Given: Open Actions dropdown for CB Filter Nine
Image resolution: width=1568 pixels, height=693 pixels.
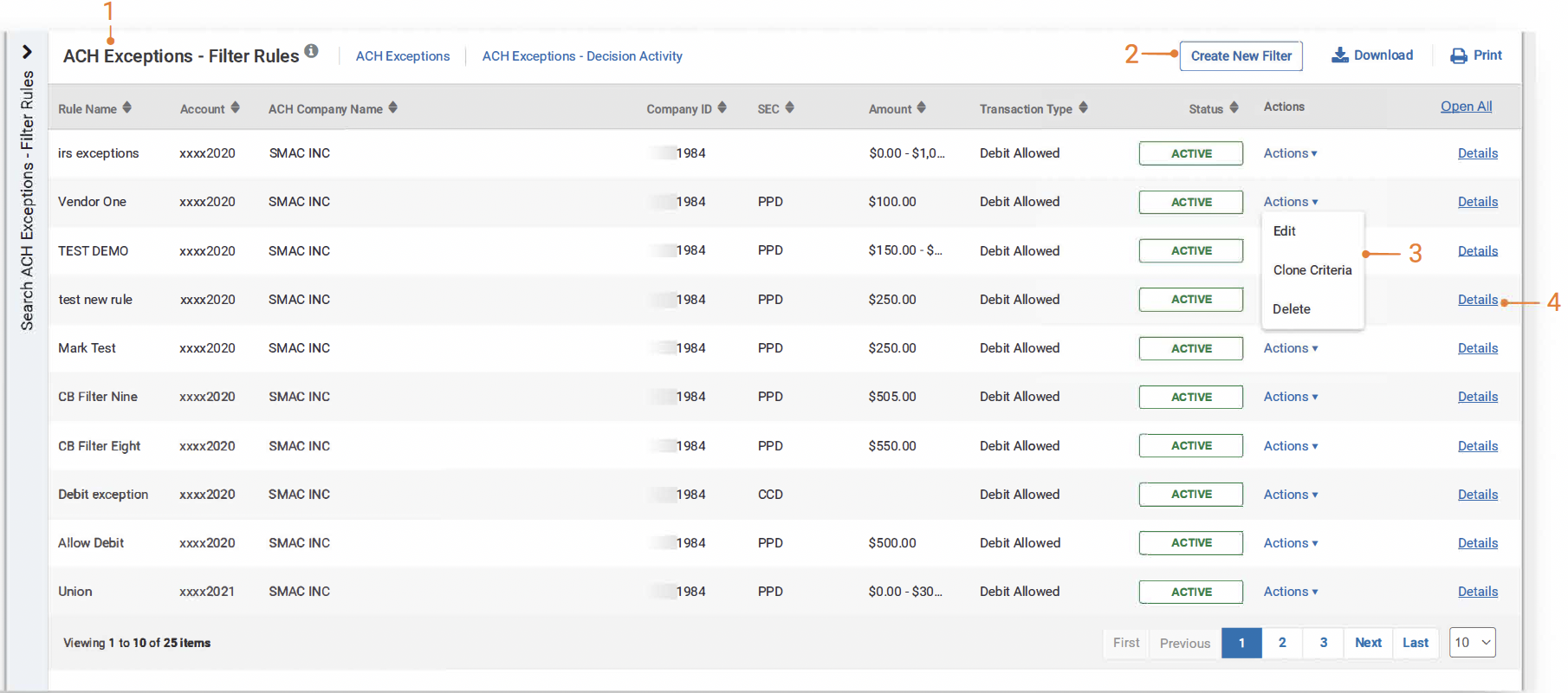Looking at the screenshot, I should 1290,397.
